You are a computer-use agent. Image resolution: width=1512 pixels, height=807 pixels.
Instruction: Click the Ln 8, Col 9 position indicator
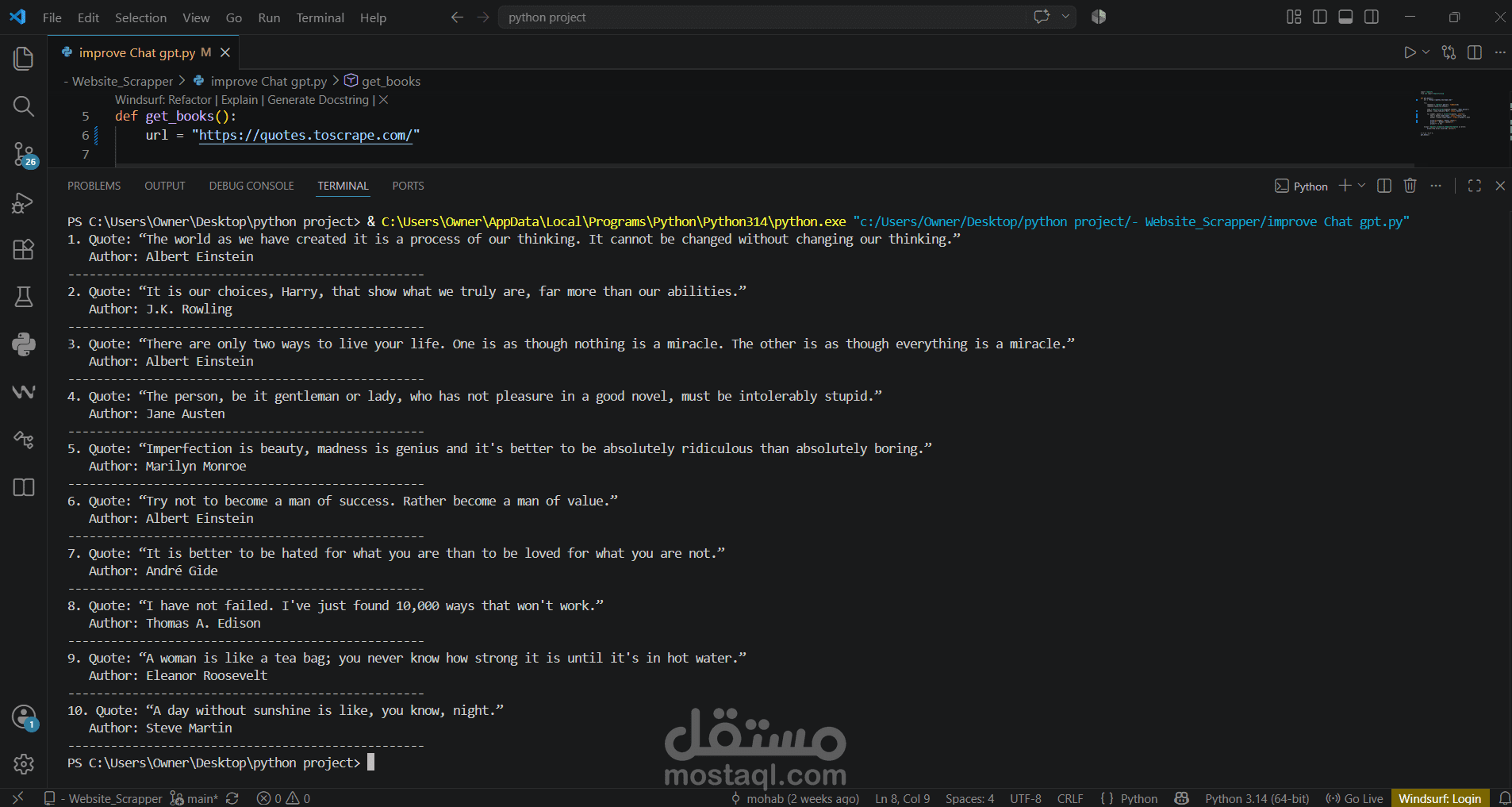[x=903, y=798]
